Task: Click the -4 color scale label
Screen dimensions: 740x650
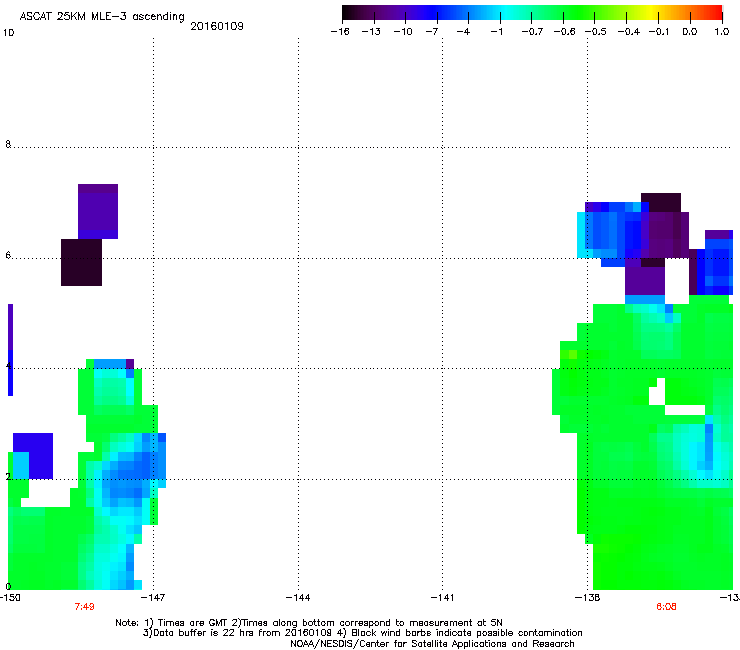Action: (x=463, y=32)
